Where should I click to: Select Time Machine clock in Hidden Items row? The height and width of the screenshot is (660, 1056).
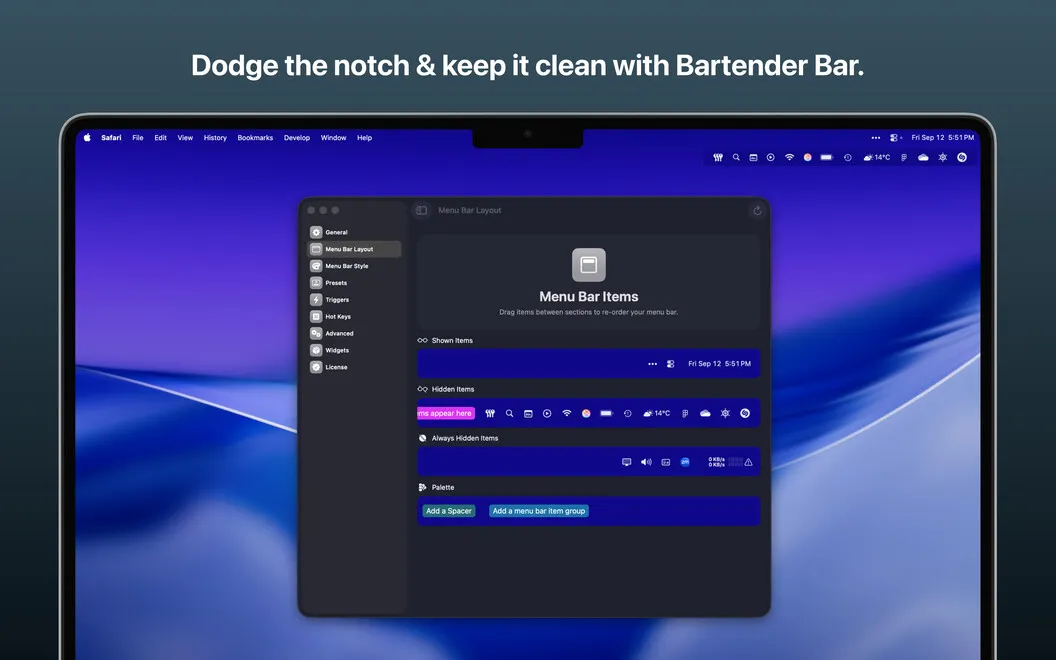[x=628, y=414]
